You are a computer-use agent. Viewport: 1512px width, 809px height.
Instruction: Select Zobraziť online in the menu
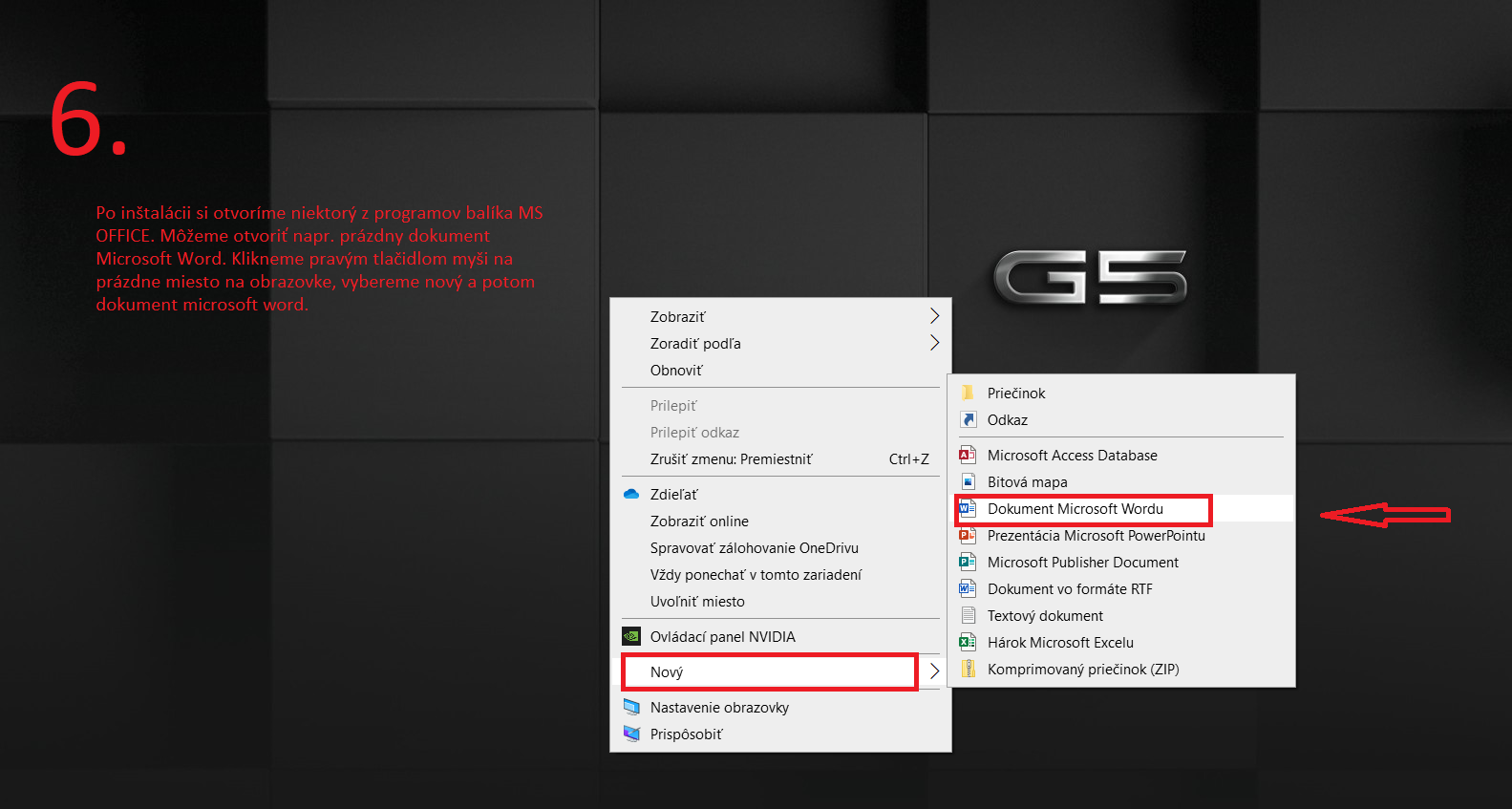coord(780,521)
